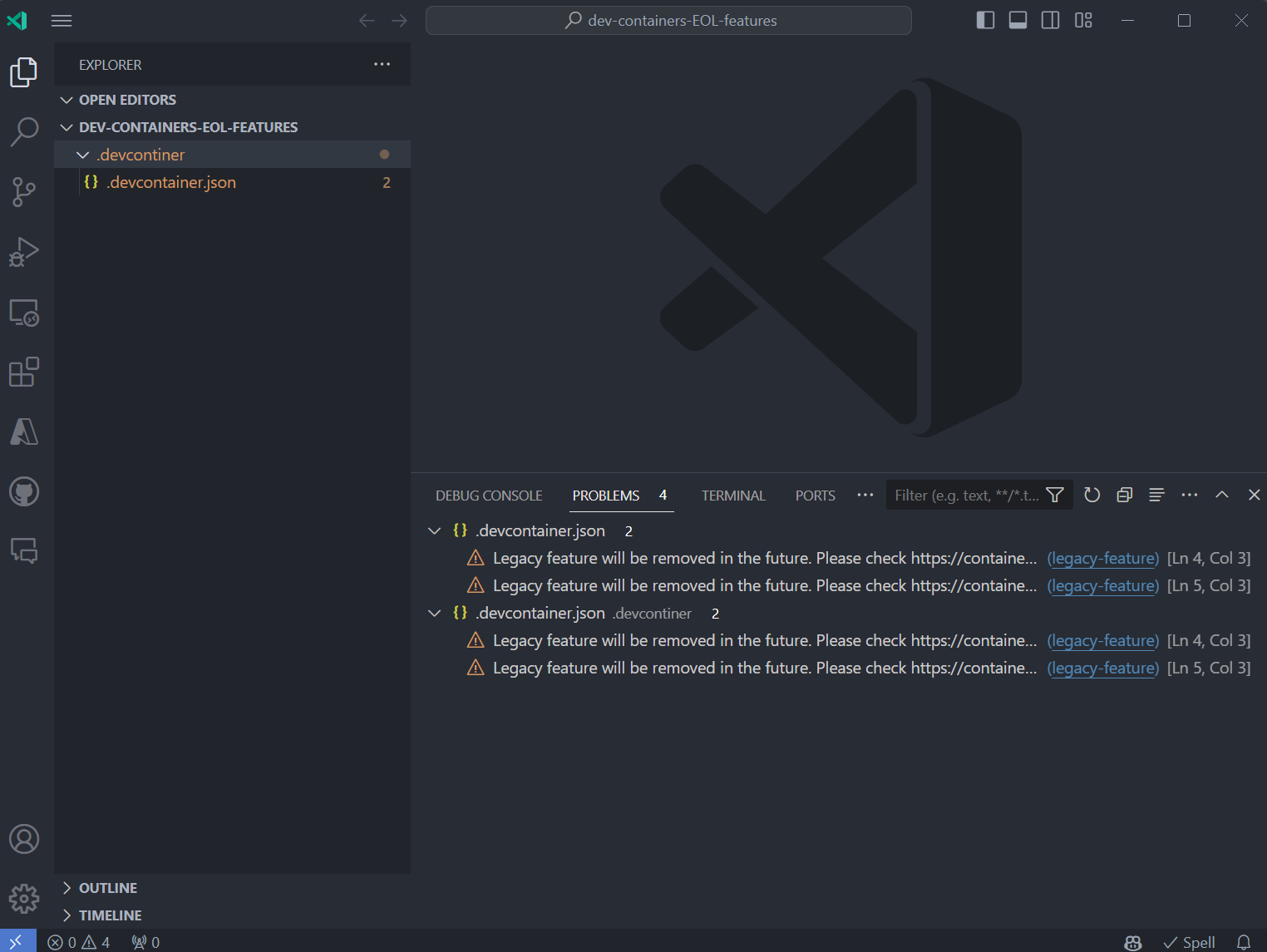Open the Run and Debug view
The height and width of the screenshot is (952, 1267).
pyautogui.click(x=24, y=251)
